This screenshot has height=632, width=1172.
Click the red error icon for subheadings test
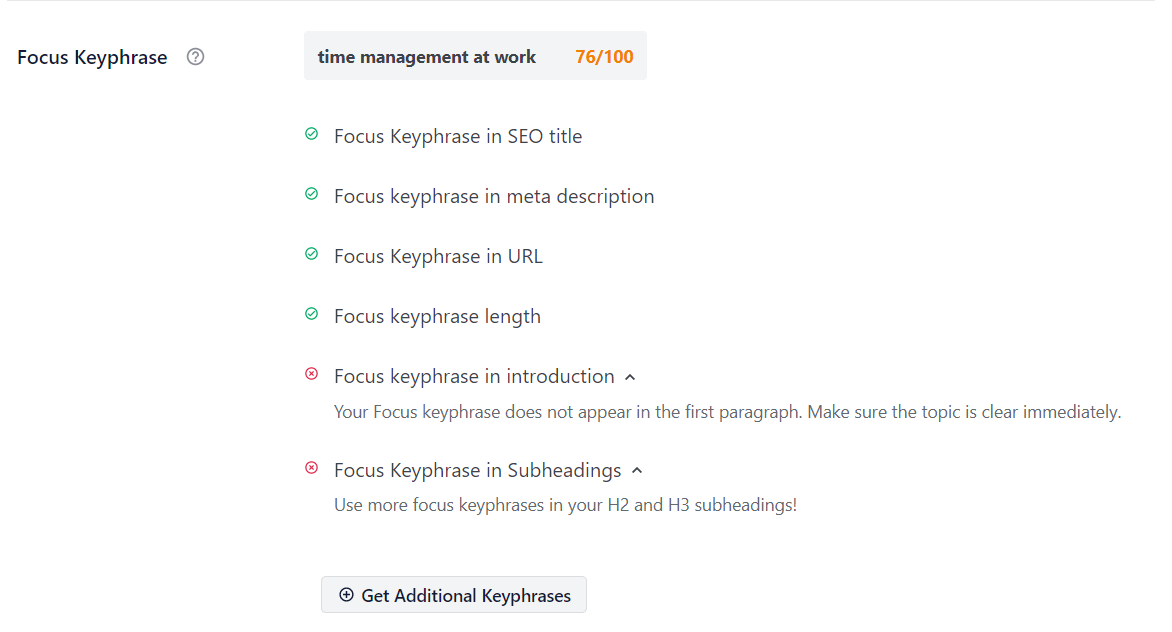311,468
